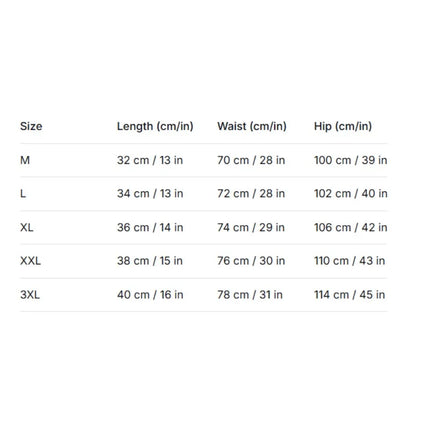Select the 3XL size row label

(30, 295)
